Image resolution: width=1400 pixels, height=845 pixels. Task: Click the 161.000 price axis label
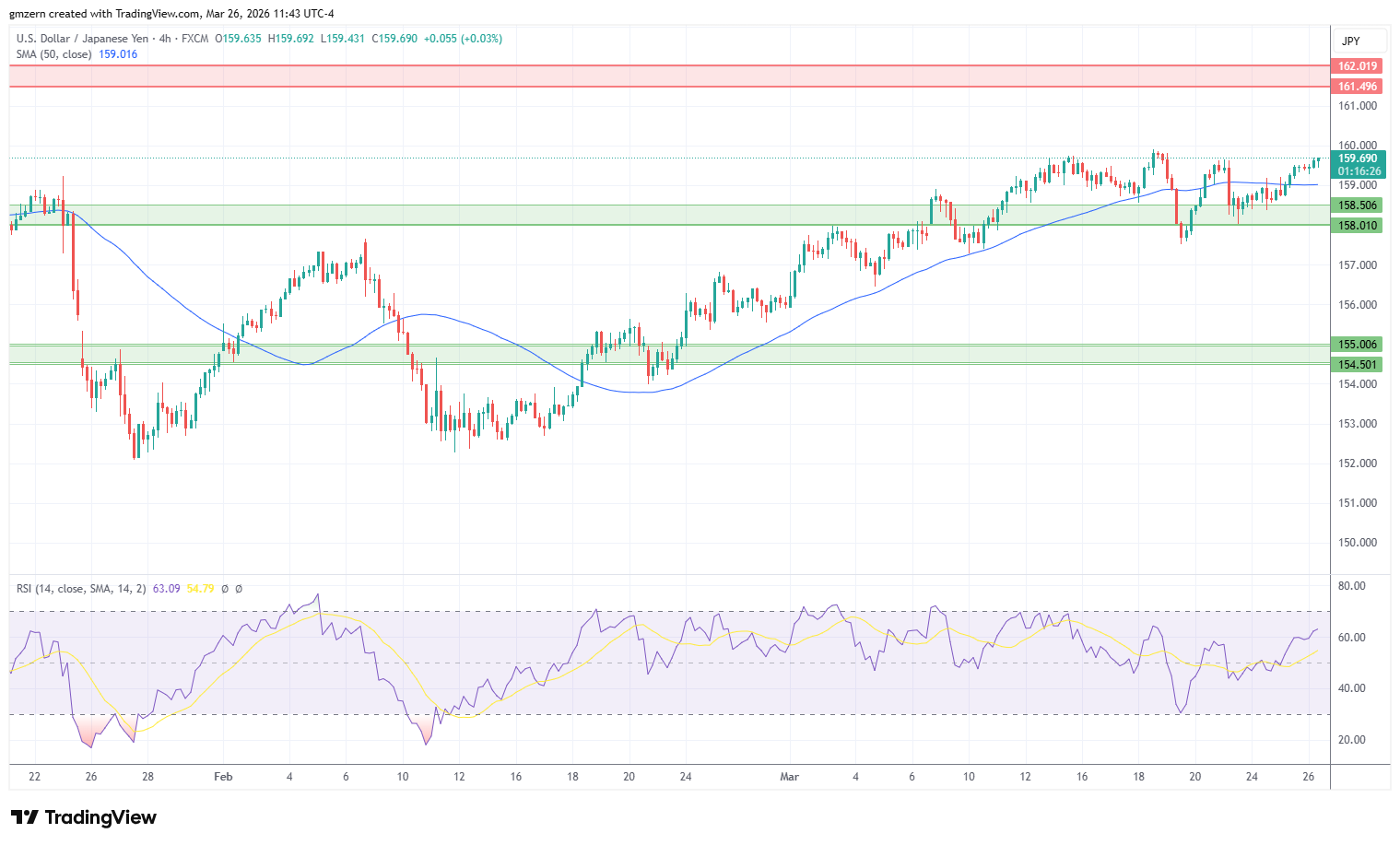point(1358,106)
